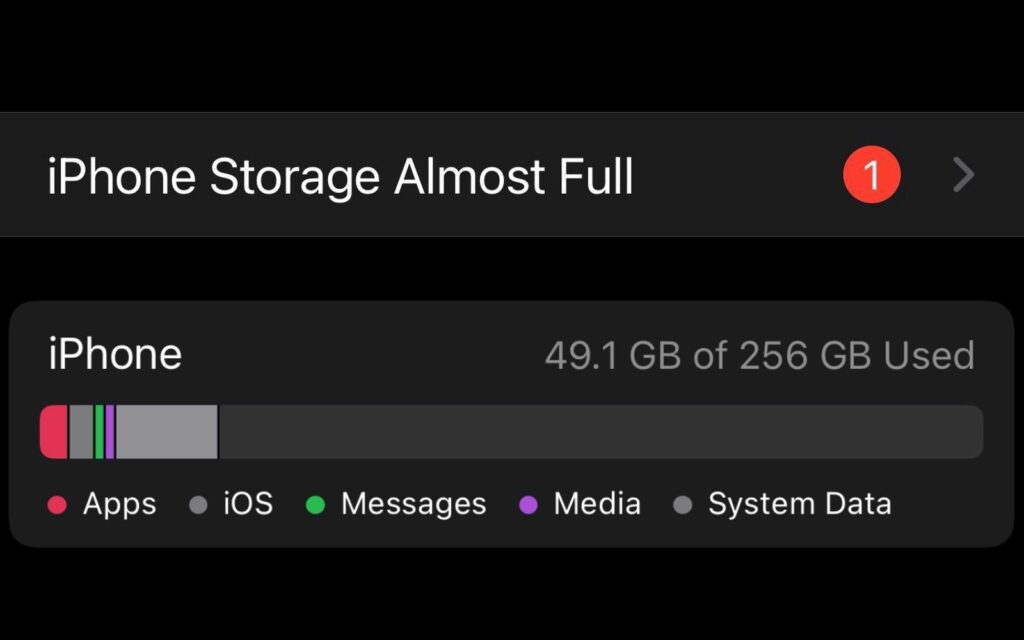
Task: Open the iPhone Storage Almost Full alert
Action: (x=340, y=177)
